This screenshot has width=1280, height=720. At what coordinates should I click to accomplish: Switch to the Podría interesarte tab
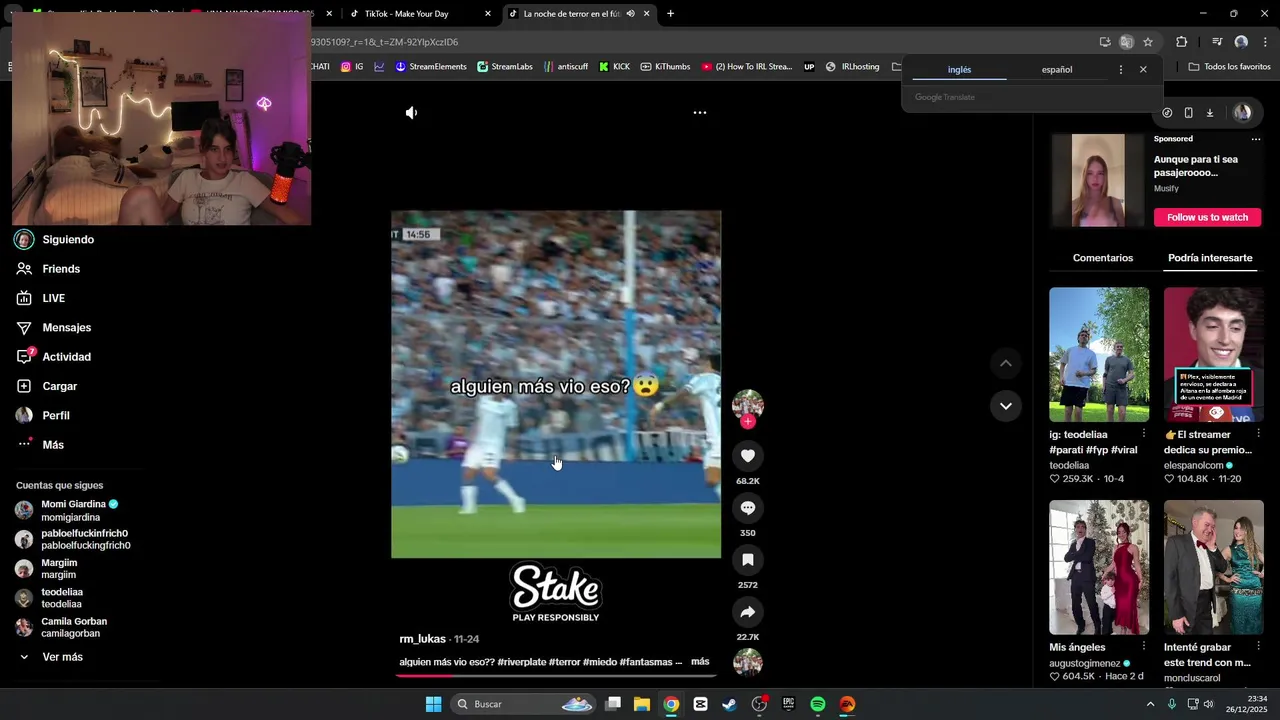pyautogui.click(x=1210, y=258)
